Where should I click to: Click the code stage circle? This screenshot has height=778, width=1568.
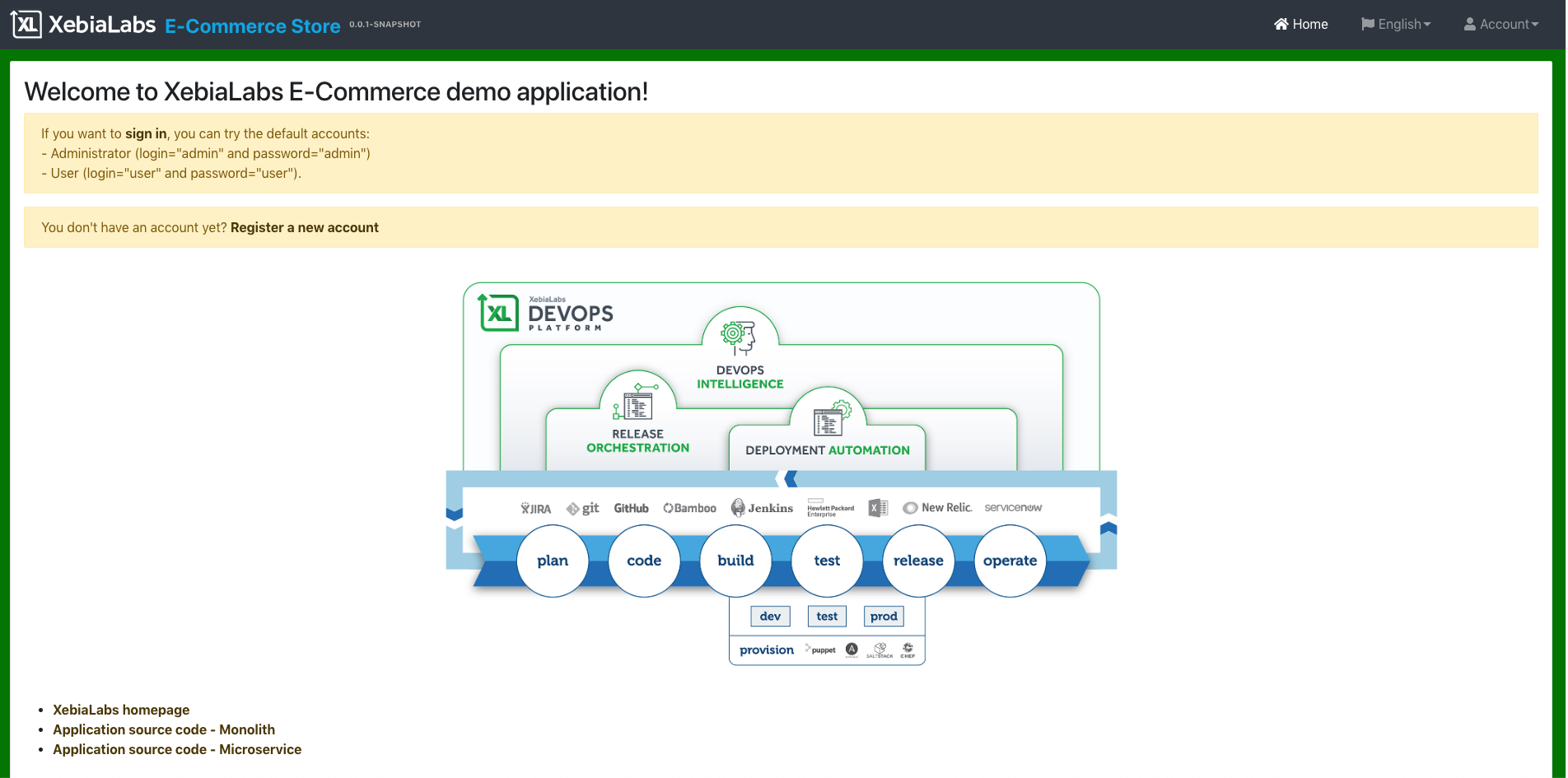(644, 561)
